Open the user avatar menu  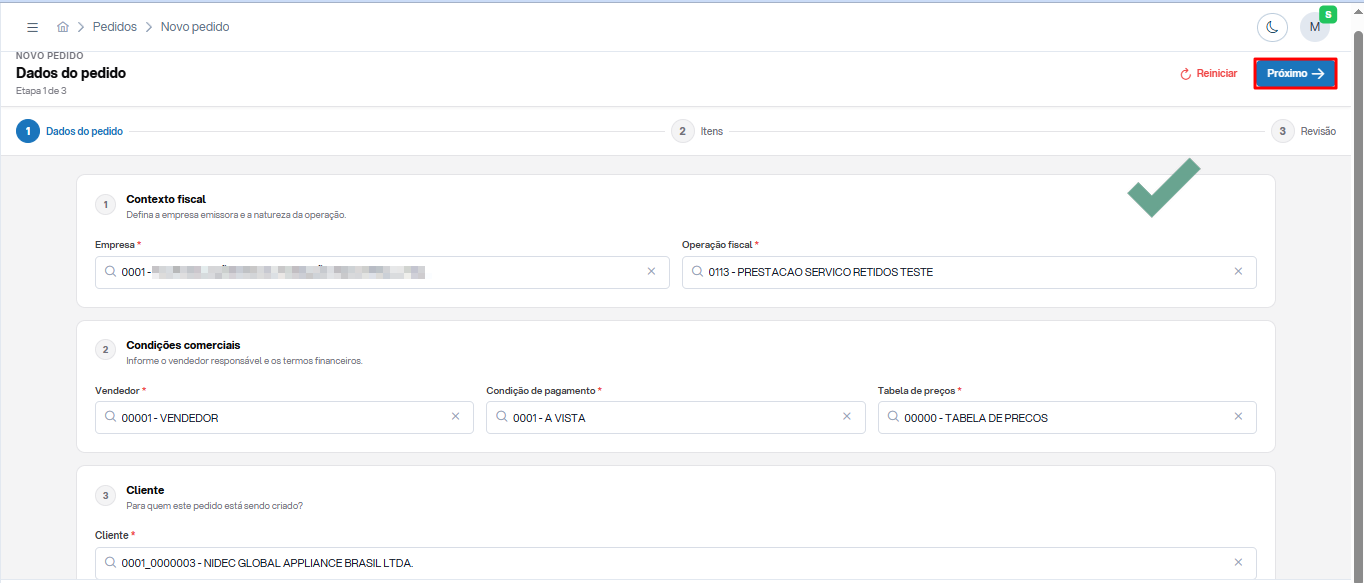(x=1315, y=27)
